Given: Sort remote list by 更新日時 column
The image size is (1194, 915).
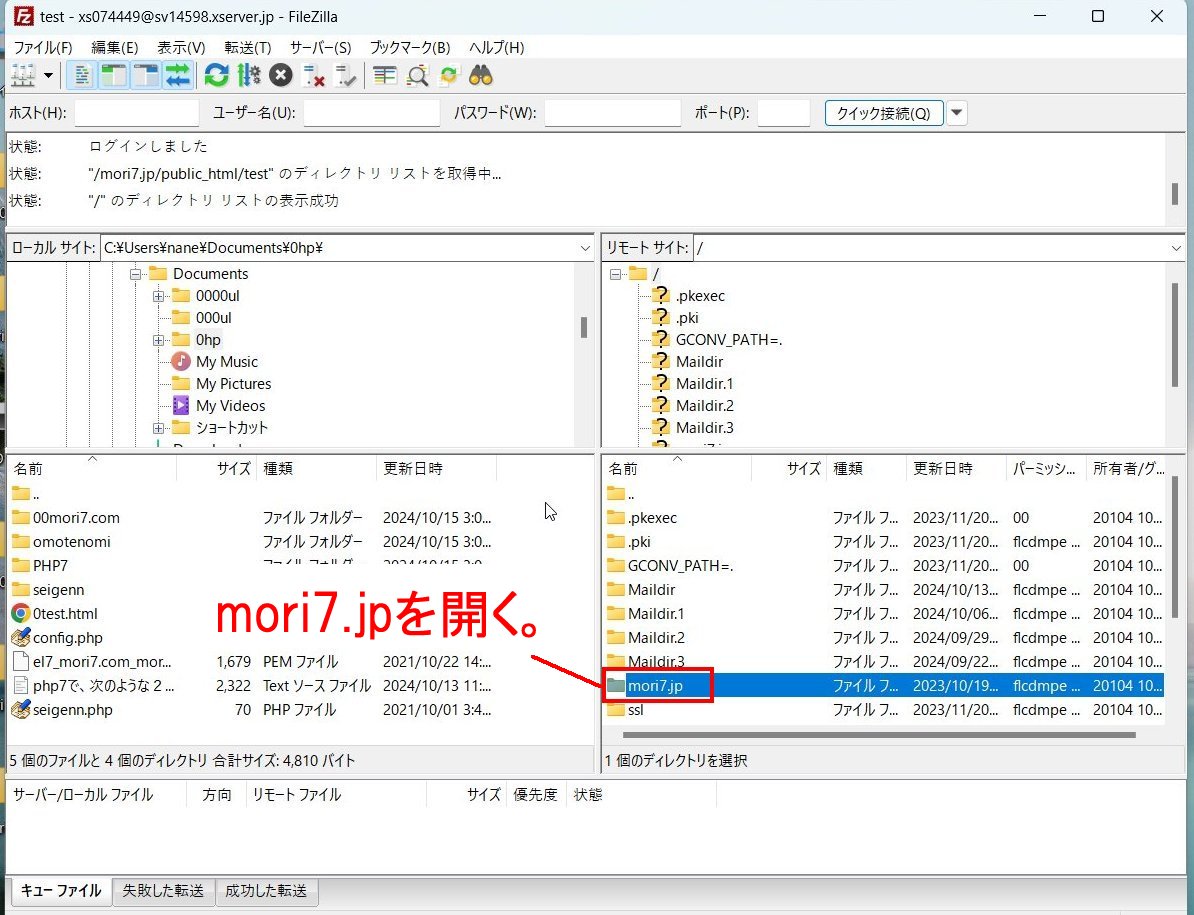Looking at the screenshot, I should (956, 468).
